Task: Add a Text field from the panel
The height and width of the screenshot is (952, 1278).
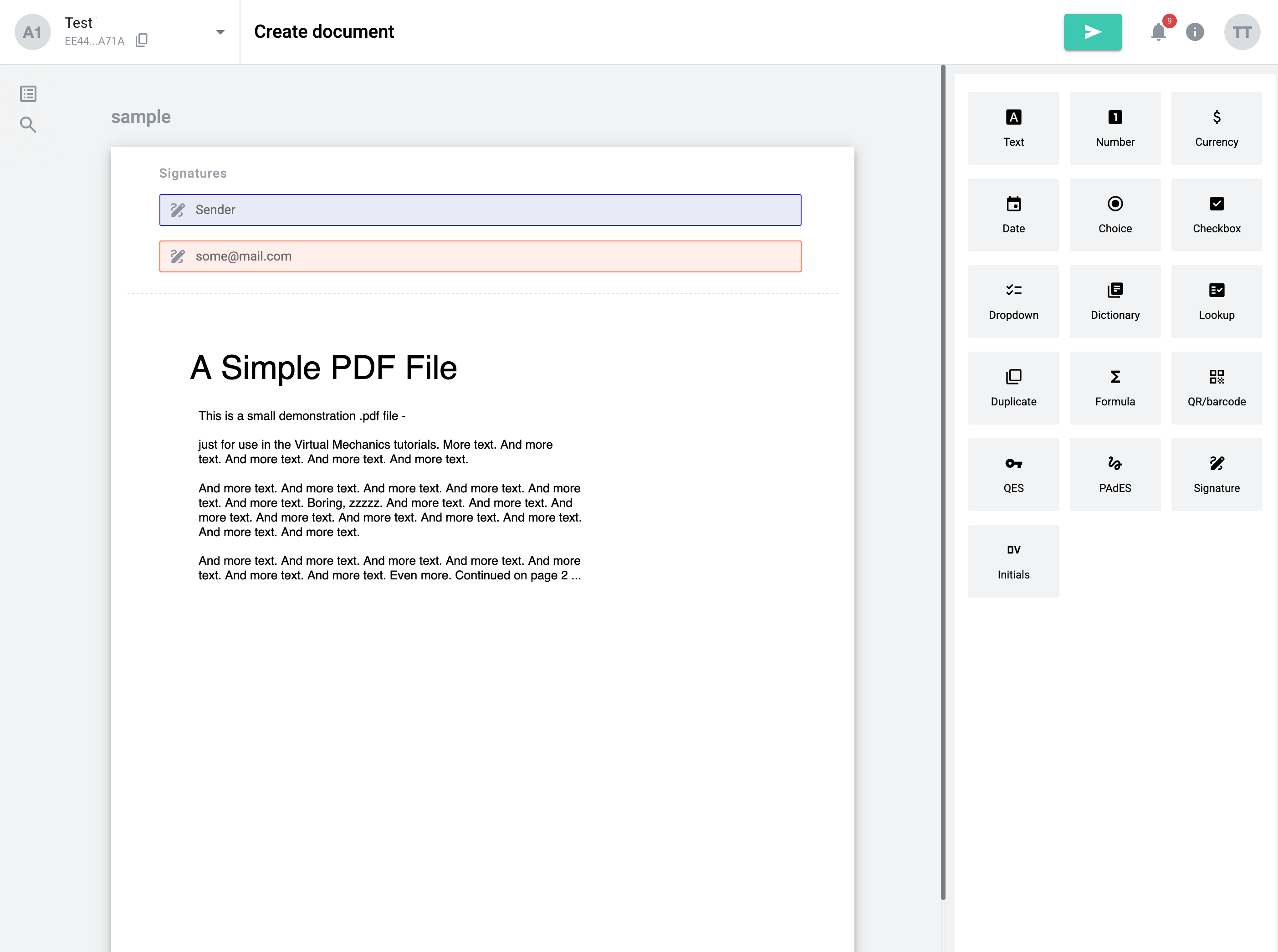Action: pyautogui.click(x=1013, y=128)
